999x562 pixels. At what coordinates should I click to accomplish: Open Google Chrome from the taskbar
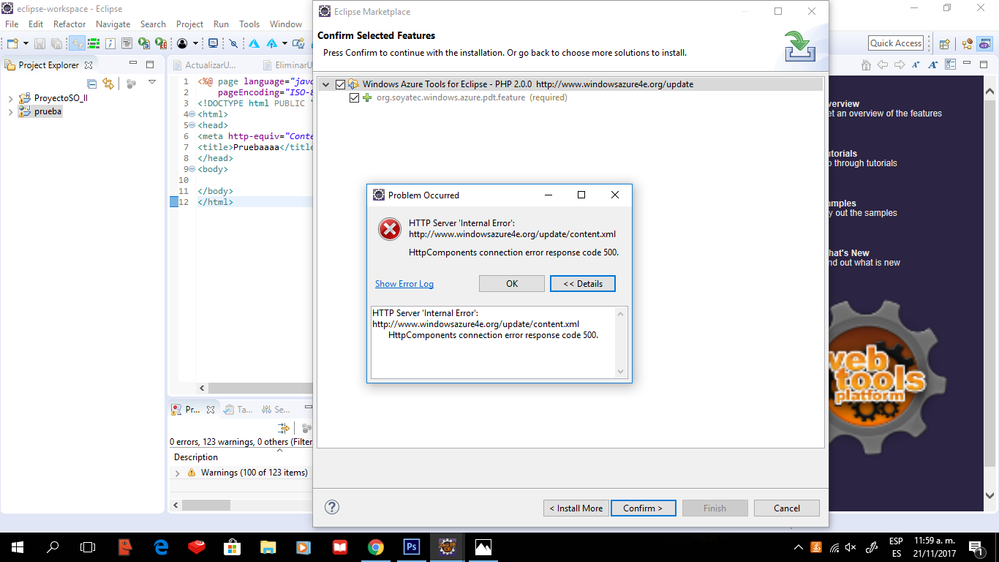tap(375, 547)
